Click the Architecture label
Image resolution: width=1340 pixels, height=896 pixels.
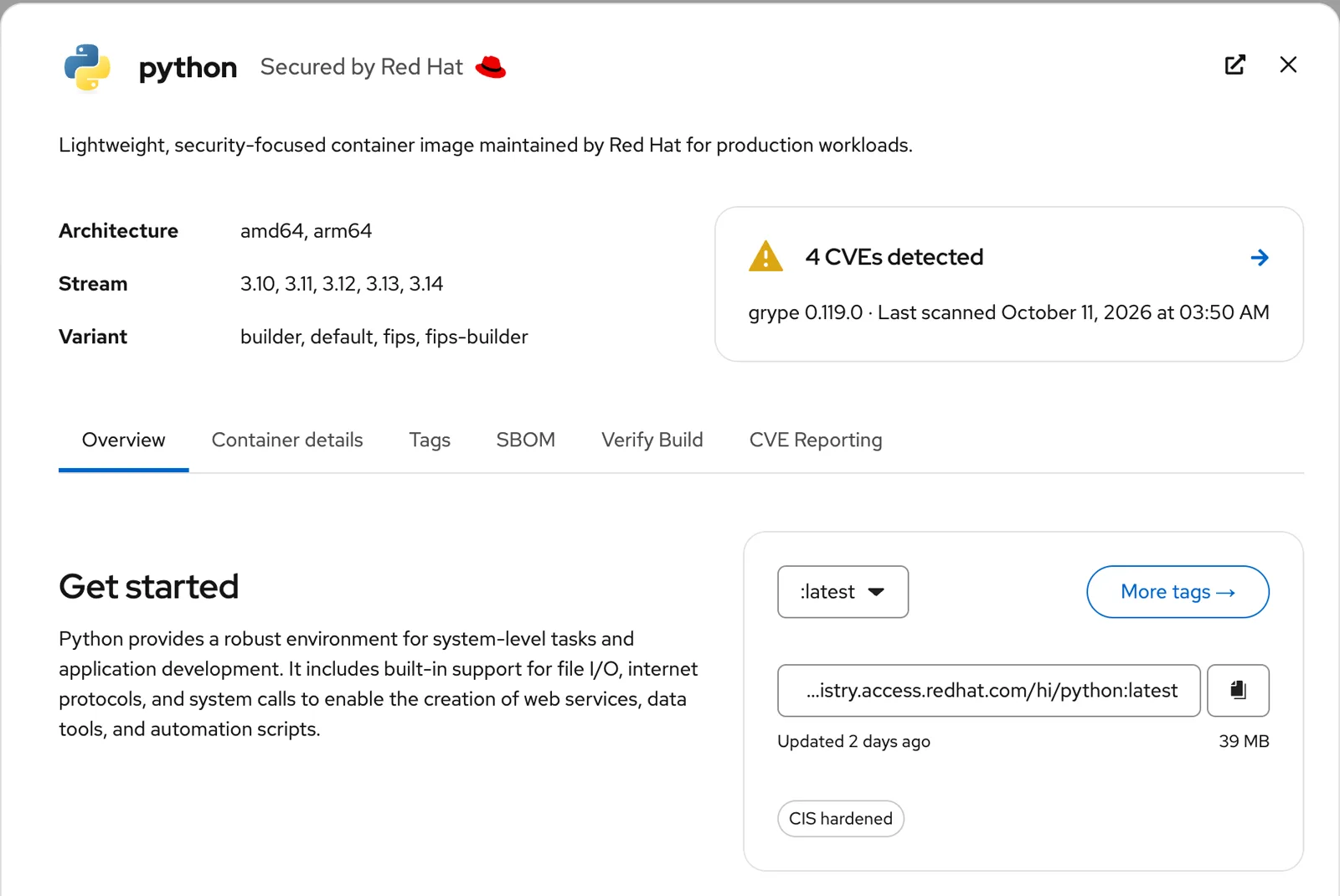[118, 231]
